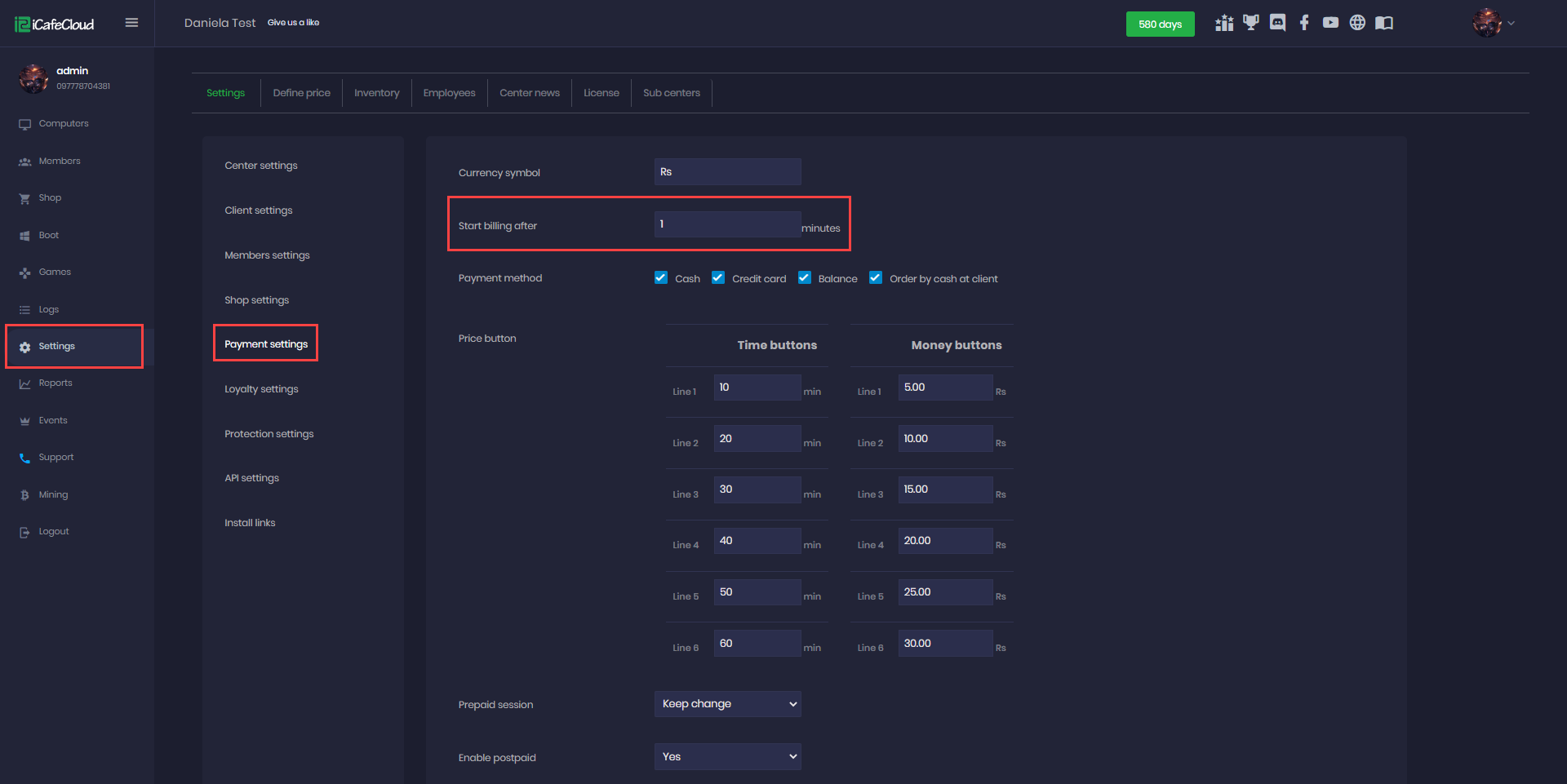Open the Sub centers tab

(671, 92)
